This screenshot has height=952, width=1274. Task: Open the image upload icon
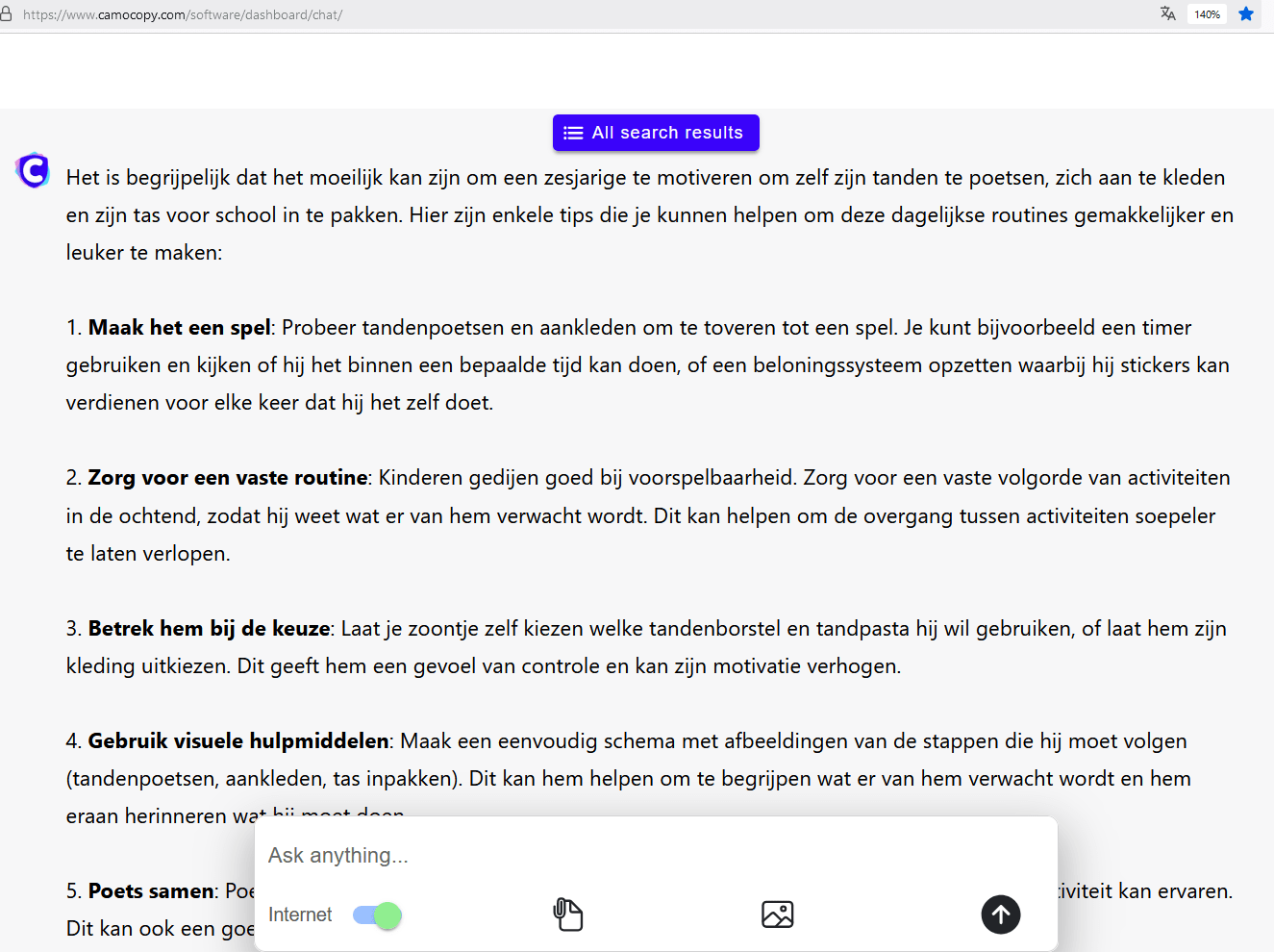[777, 914]
